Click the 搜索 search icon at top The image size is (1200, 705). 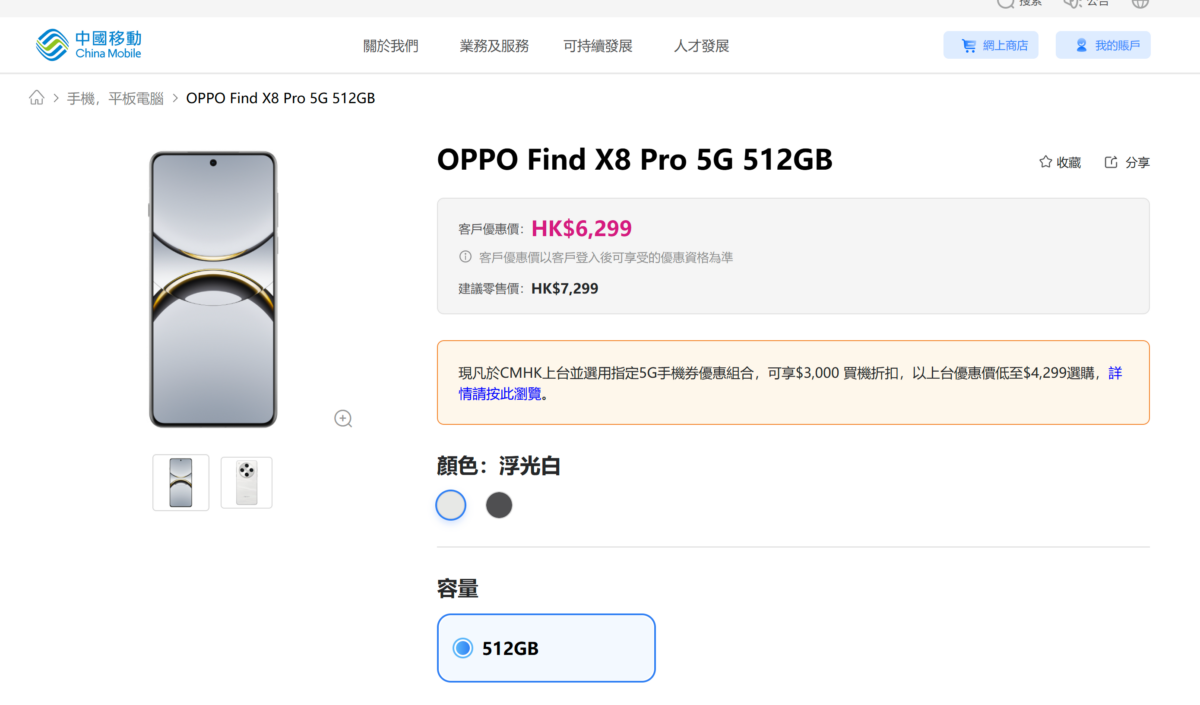point(1005,3)
